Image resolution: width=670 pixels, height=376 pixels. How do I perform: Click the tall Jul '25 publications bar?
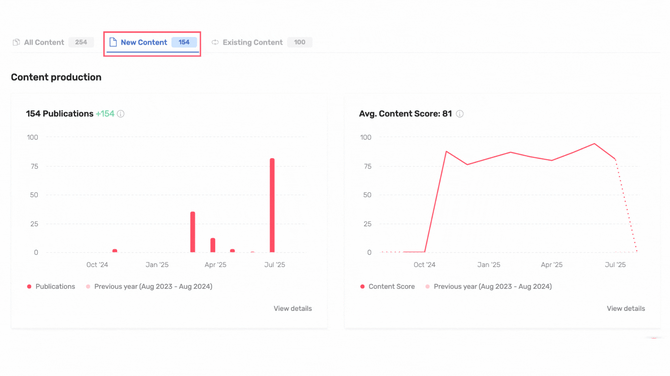272,206
